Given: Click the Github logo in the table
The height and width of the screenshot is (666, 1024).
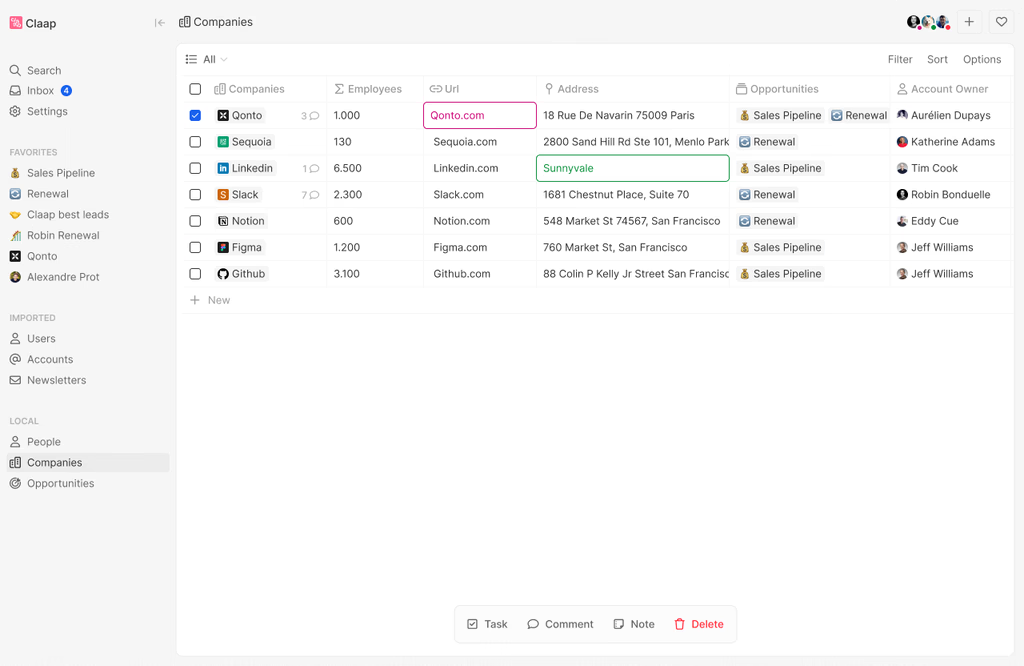Looking at the screenshot, I should click(x=223, y=274).
